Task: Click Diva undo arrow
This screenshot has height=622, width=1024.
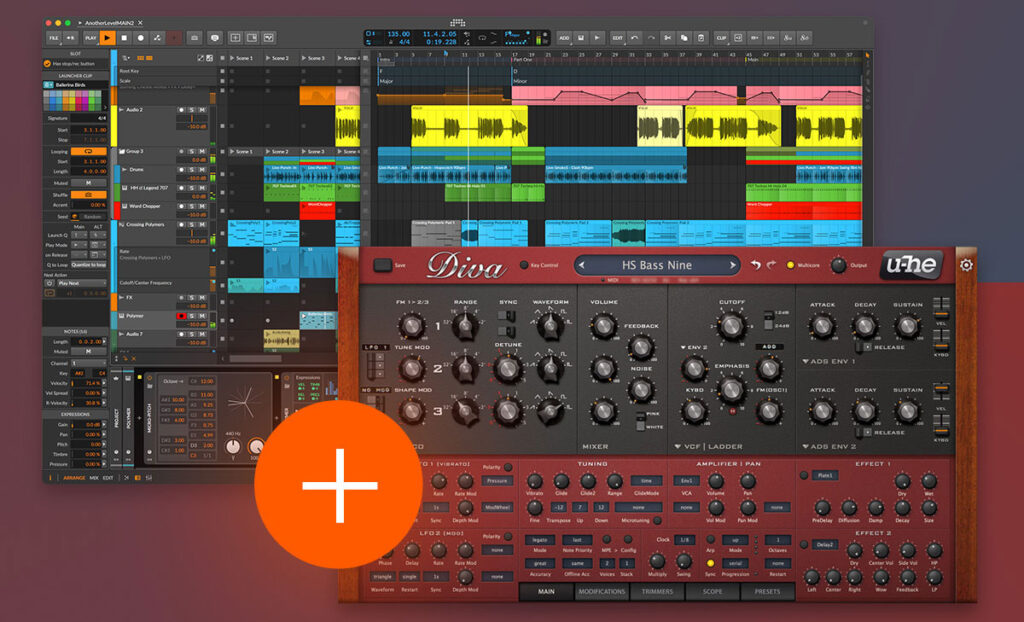Action: tap(756, 265)
